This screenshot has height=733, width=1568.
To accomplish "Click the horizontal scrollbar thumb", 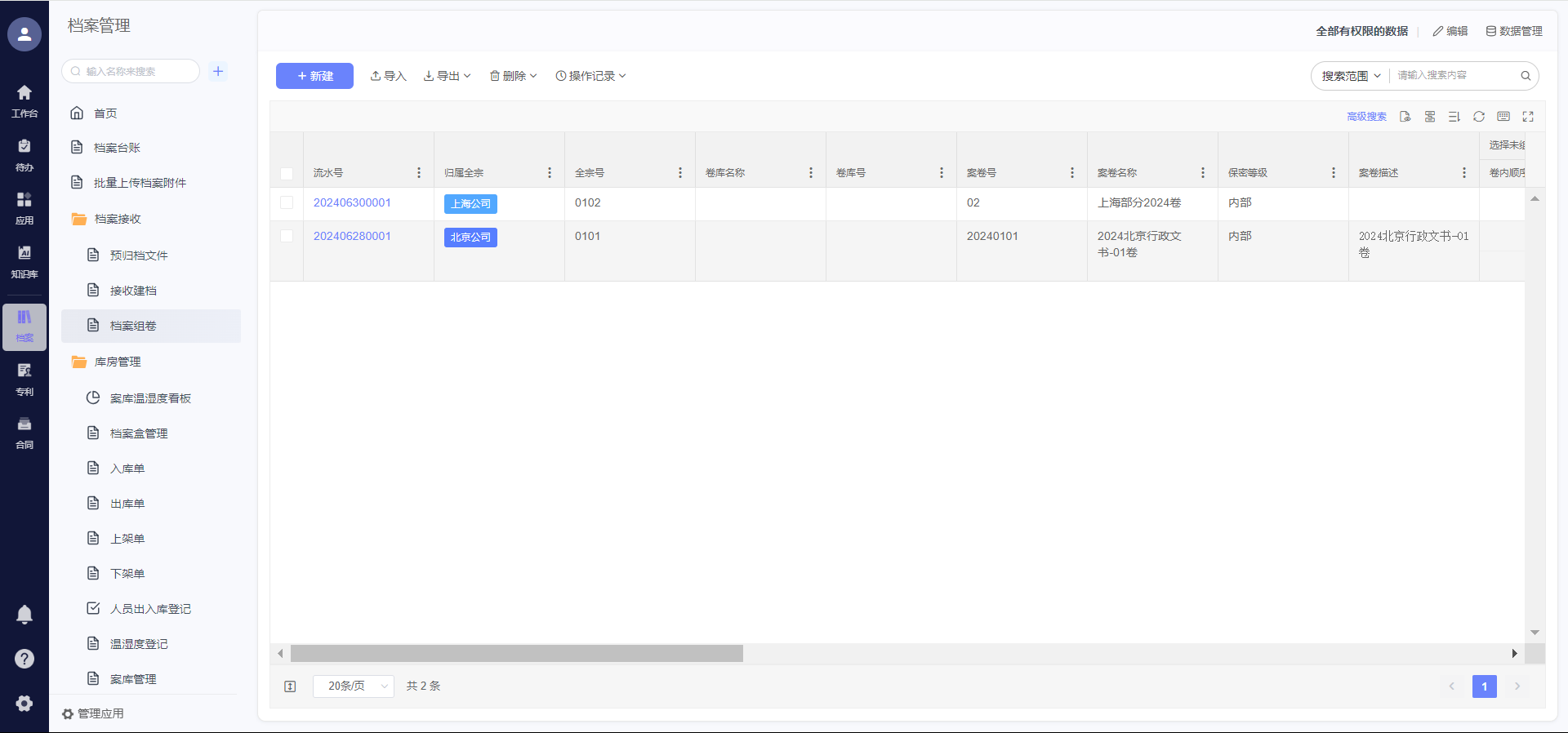I will pyautogui.click(x=516, y=654).
